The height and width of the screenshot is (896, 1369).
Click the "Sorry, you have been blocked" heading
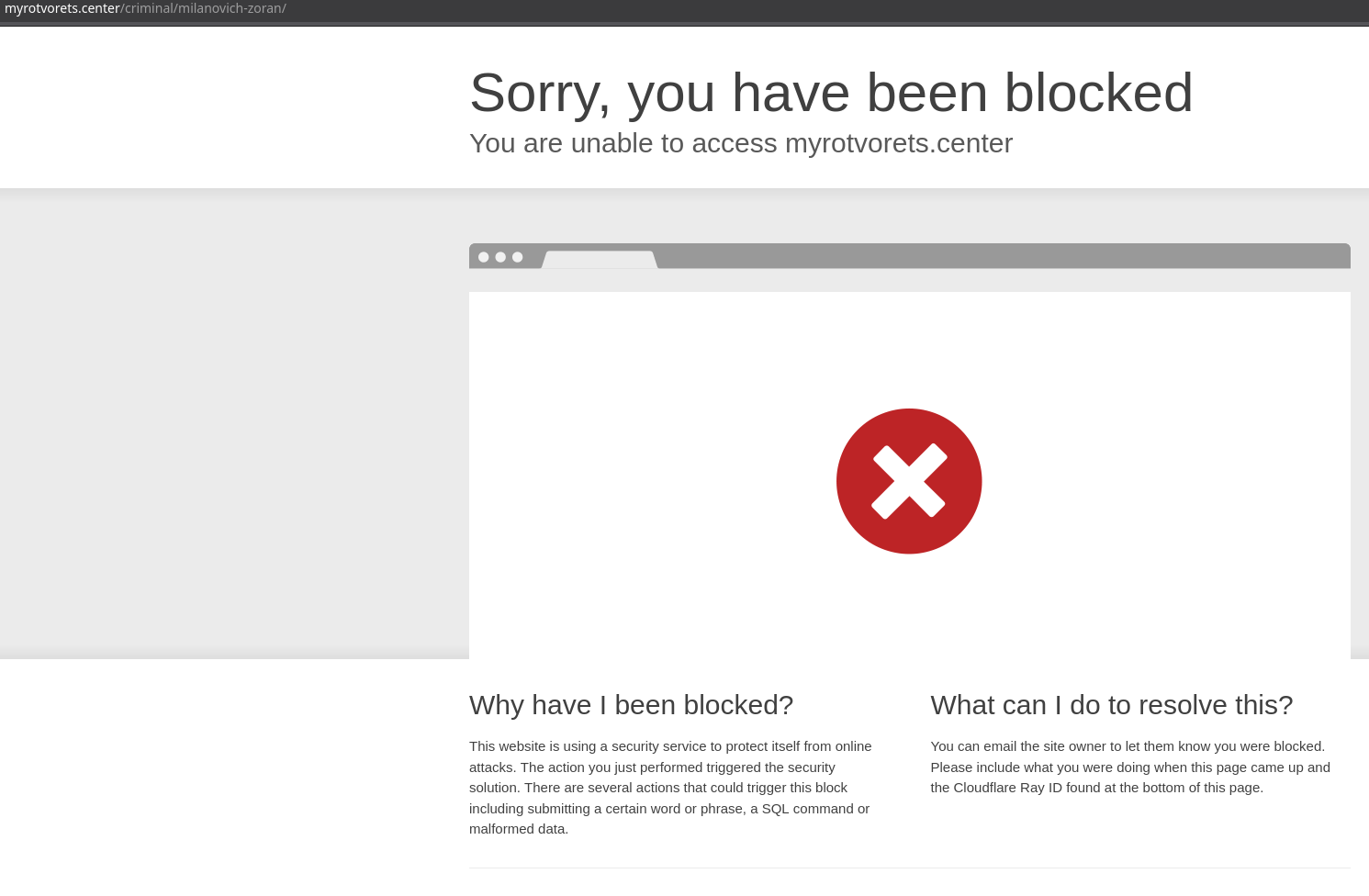(x=831, y=93)
